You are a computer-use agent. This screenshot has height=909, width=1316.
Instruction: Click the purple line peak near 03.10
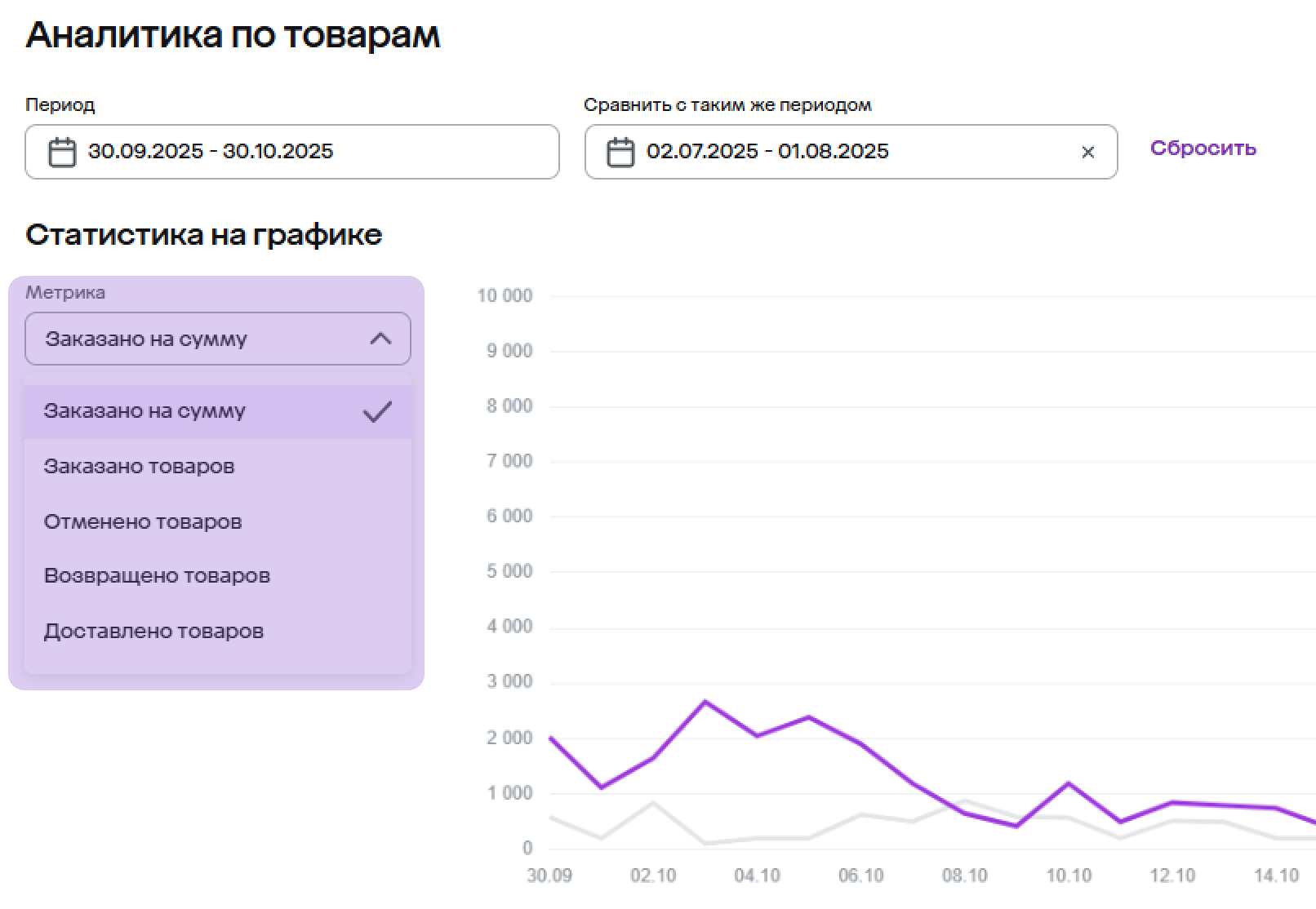pos(705,702)
